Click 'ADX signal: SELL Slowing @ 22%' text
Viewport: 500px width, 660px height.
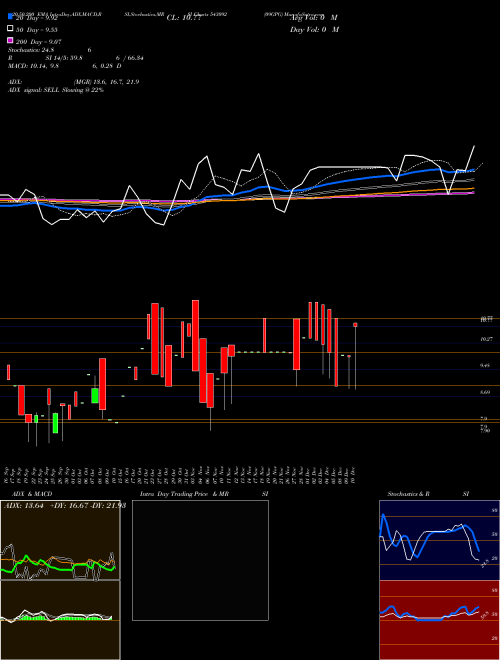56,90
